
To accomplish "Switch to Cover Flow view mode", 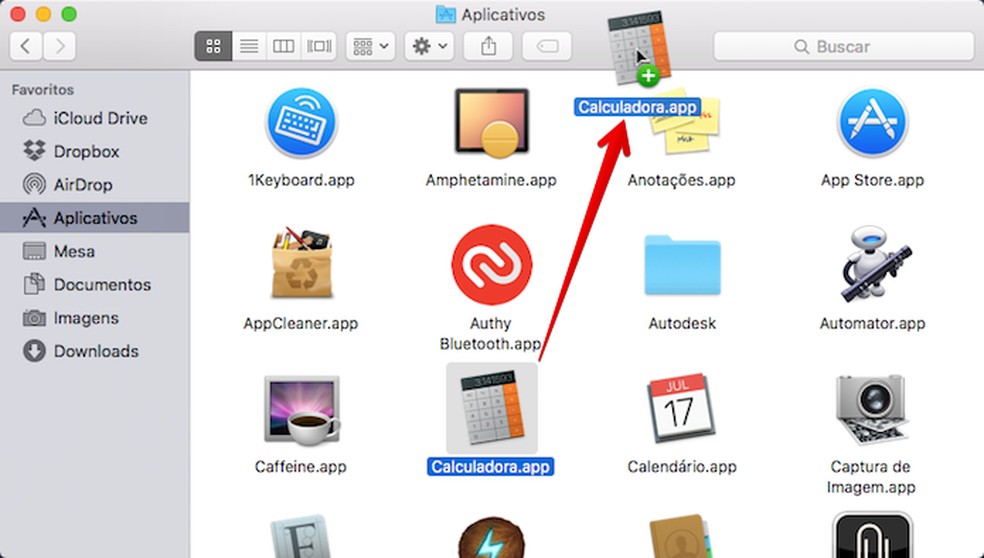I will coord(319,46).
